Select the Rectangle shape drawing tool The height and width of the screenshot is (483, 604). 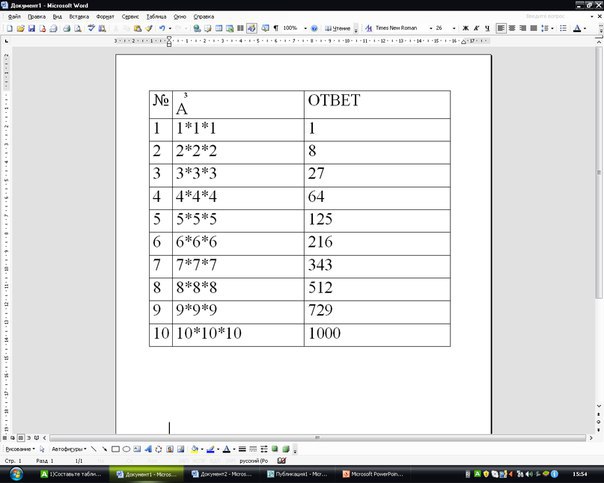coord(116,450)
